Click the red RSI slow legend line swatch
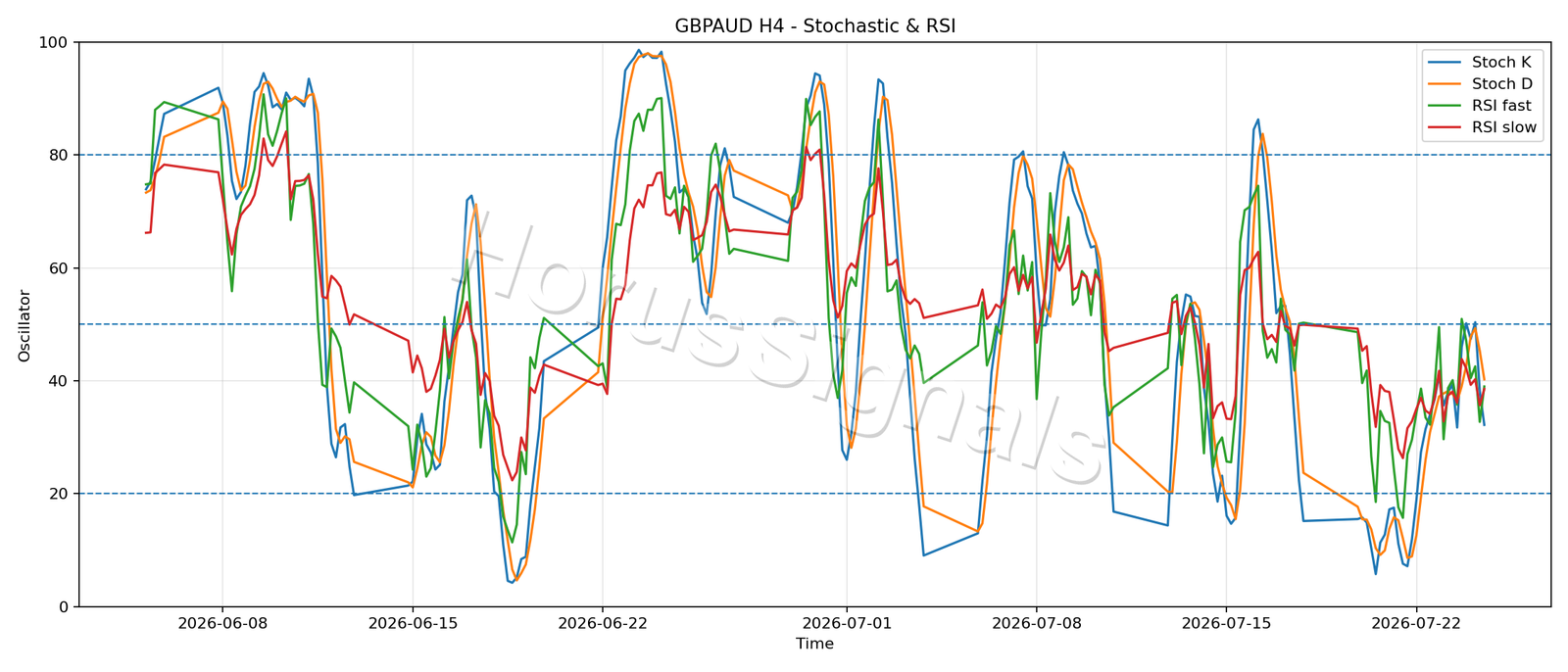The width and height of the screenshot is (1568, 672). [x=1445, y=127]
